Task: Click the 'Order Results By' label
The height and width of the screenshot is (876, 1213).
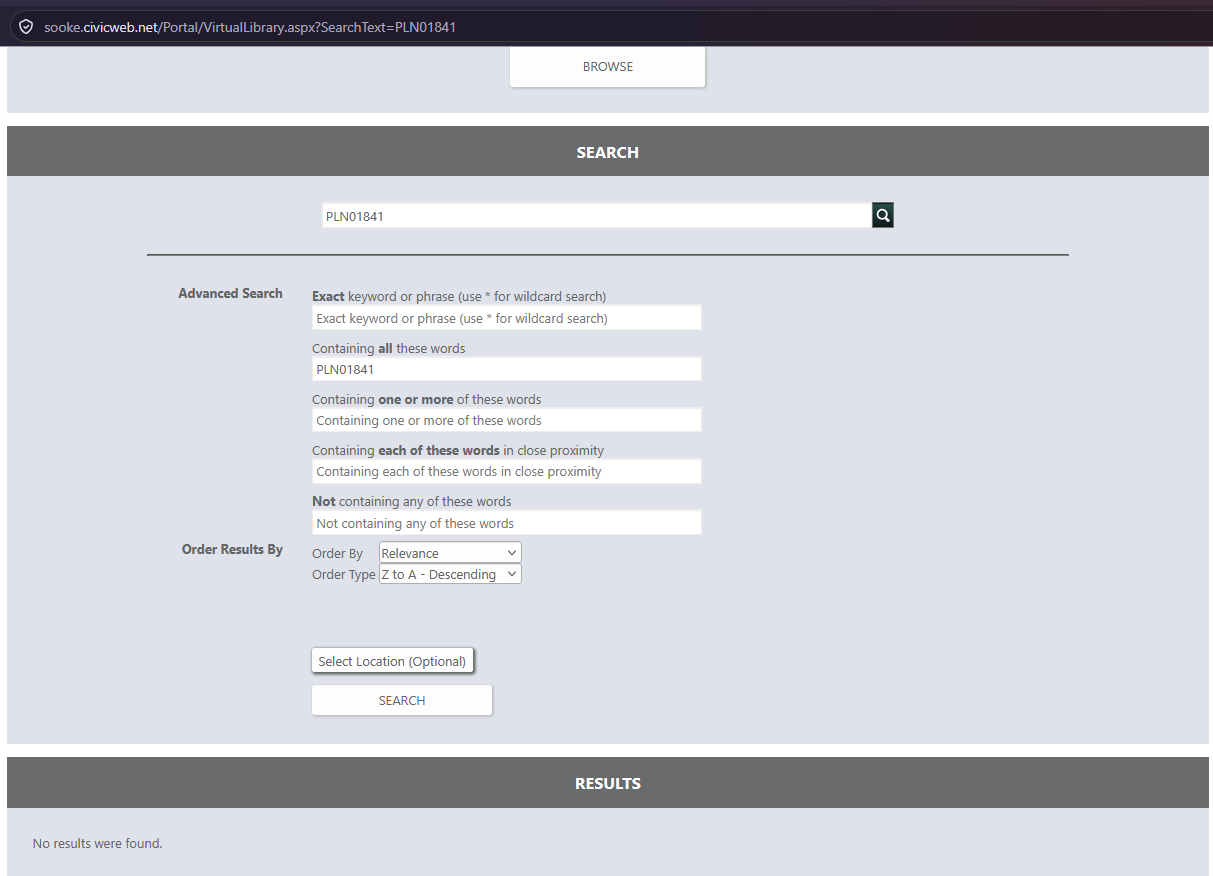Action: point(232,549)
